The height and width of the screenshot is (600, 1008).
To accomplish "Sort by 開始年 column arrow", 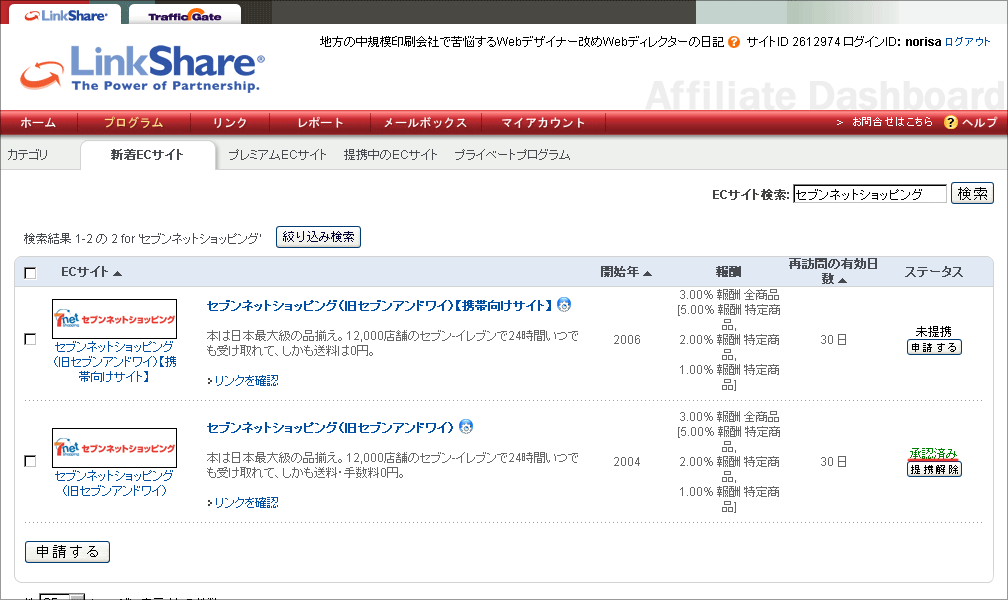I will click(x=647, y=273).
